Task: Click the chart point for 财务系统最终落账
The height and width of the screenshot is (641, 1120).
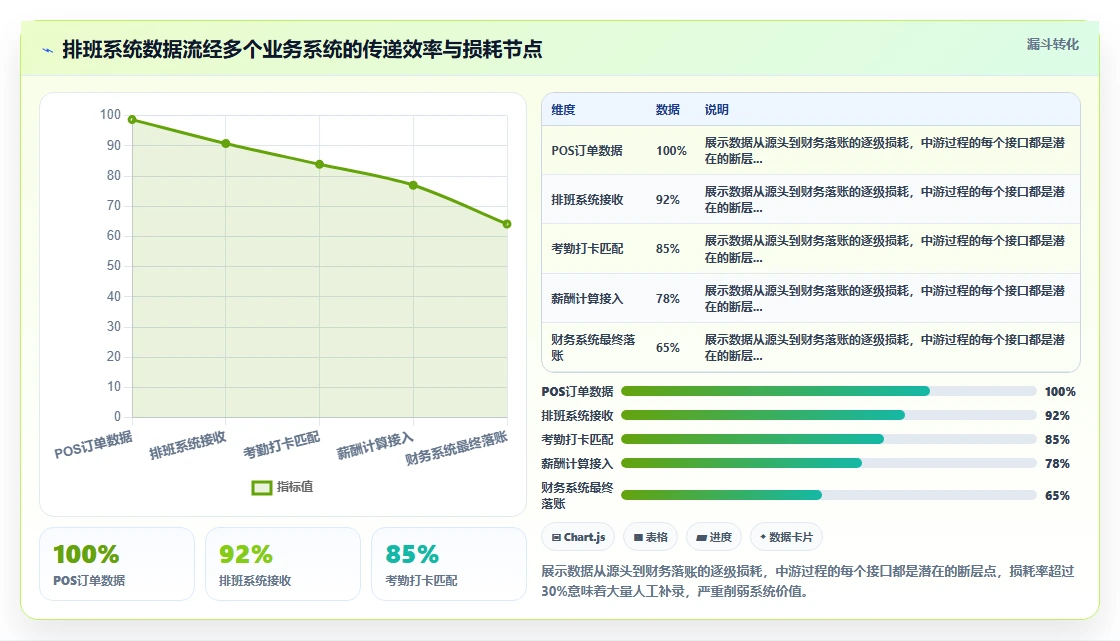Action: 507,224
